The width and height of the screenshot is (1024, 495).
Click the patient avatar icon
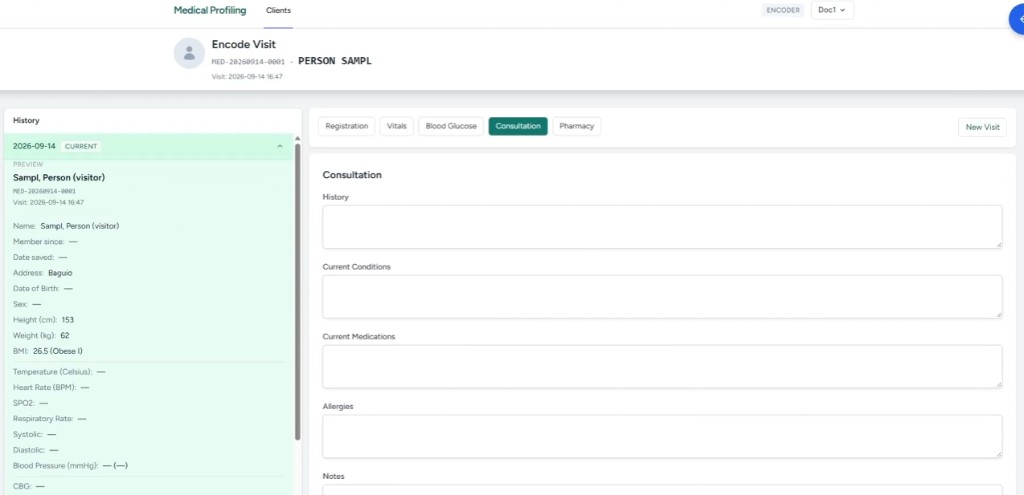(x=189, y=53)
